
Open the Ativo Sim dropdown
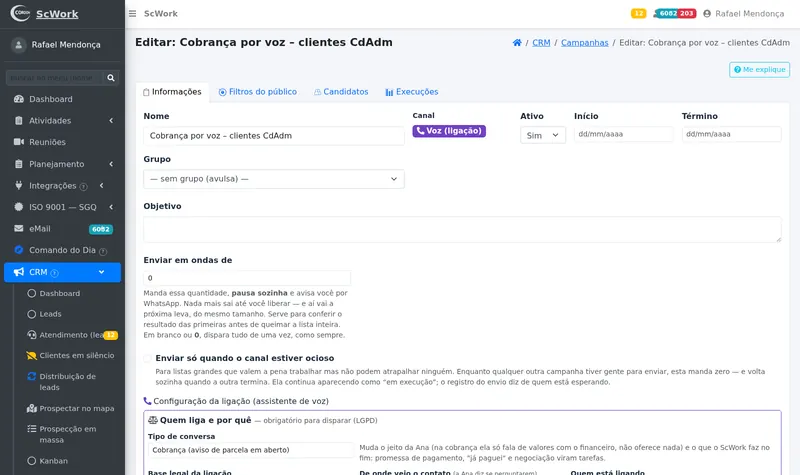tap(543, 135)
